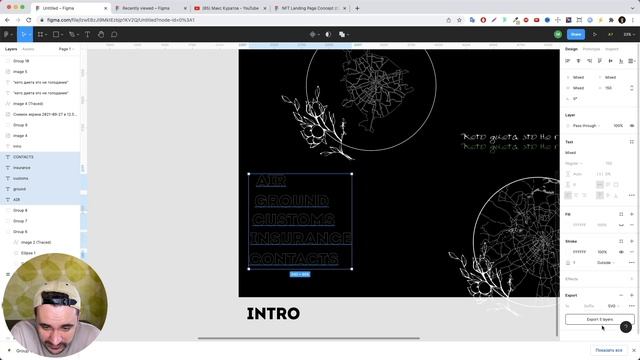640x360 pixels.
Task: Present the prototype with play icon
Action: 595,35
